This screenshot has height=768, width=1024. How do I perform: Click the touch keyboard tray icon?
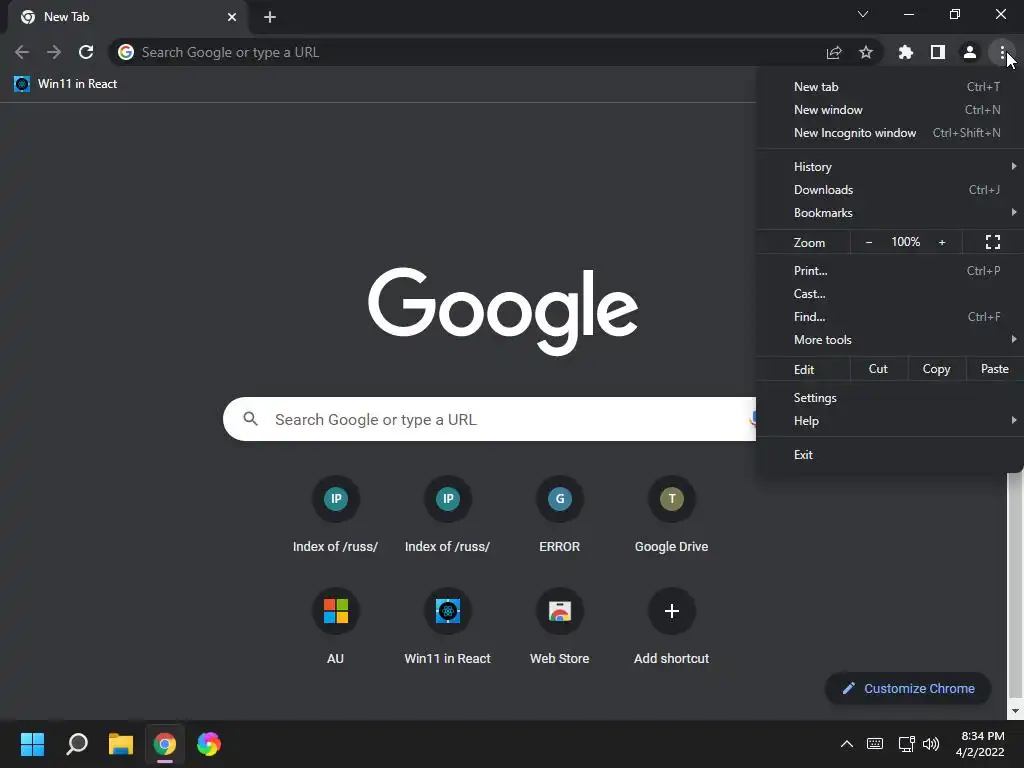(x=874, y=744)
